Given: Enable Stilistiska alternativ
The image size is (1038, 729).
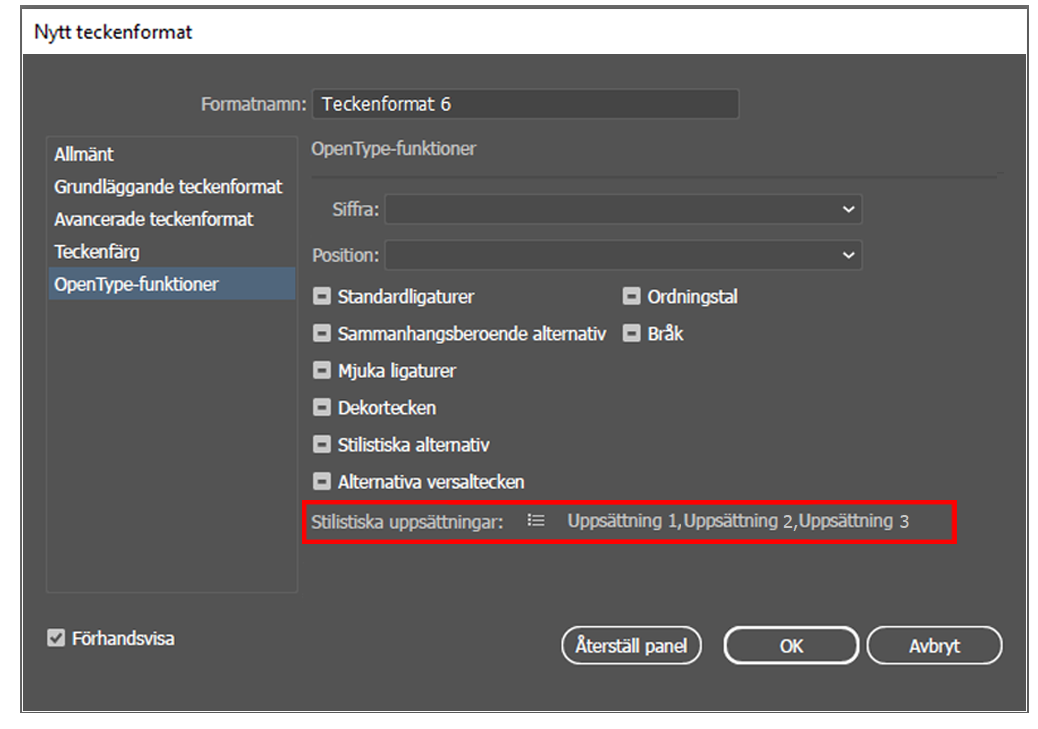Looking at the screenshot, I should click(x=322, y=444).
